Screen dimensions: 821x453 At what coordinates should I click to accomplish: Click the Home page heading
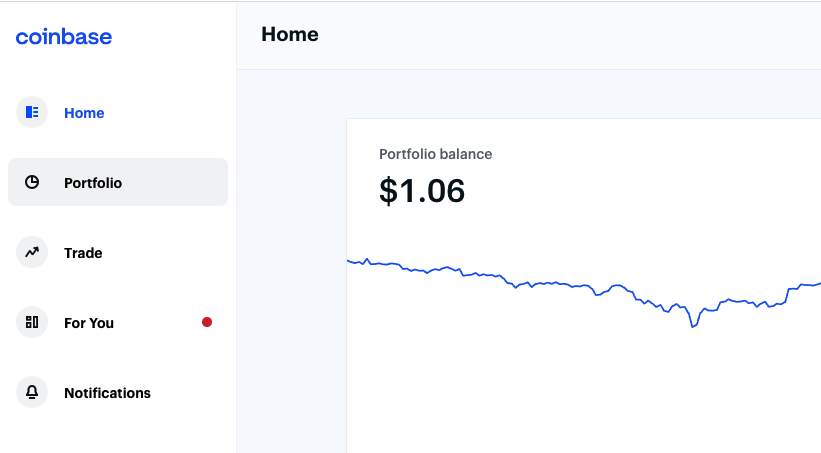pos(290,35)
